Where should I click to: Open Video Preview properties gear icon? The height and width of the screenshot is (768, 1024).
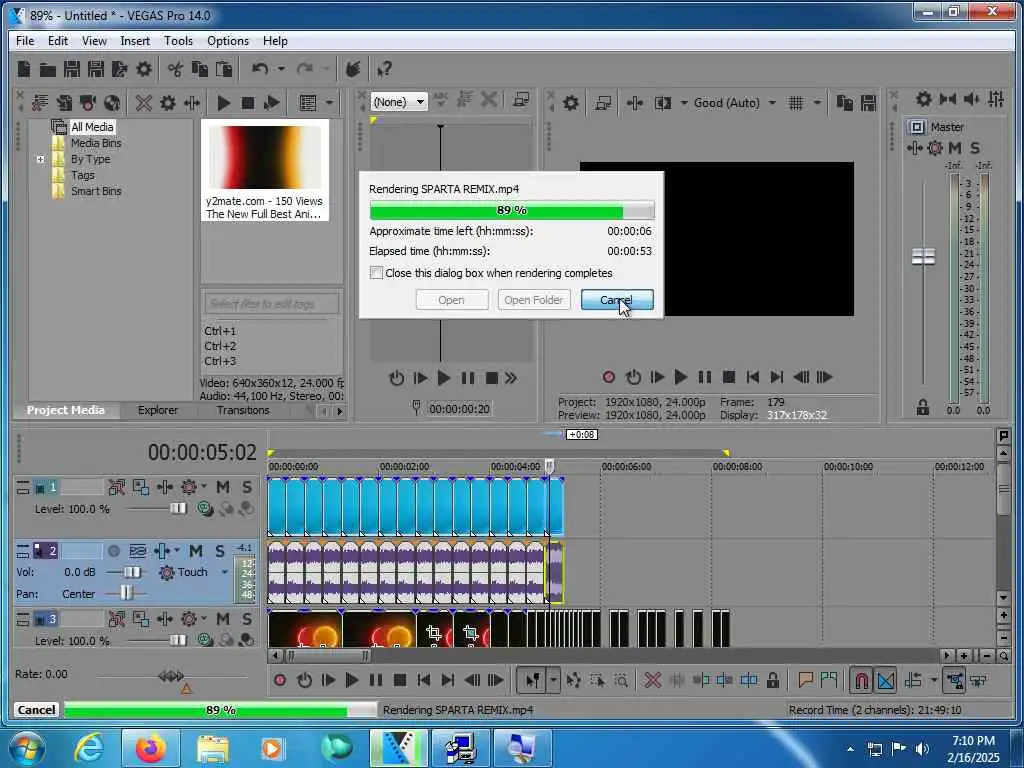571,103
